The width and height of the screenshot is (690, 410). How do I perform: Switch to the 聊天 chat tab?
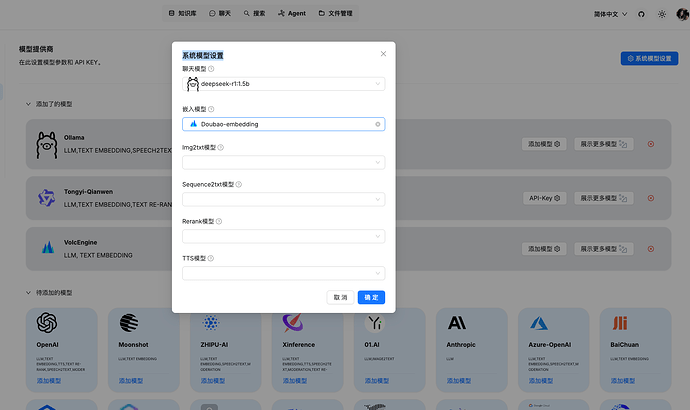tap(220, 13)
